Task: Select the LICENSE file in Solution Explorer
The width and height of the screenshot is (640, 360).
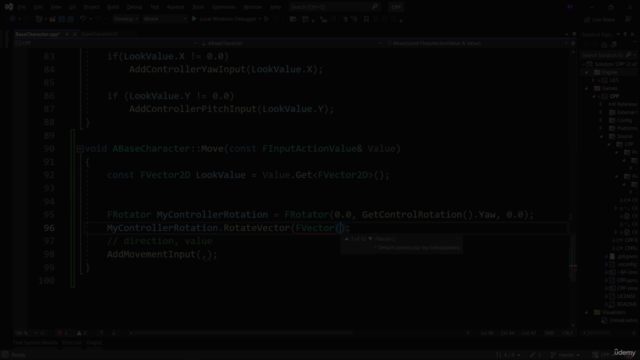Action: [627, 296]
